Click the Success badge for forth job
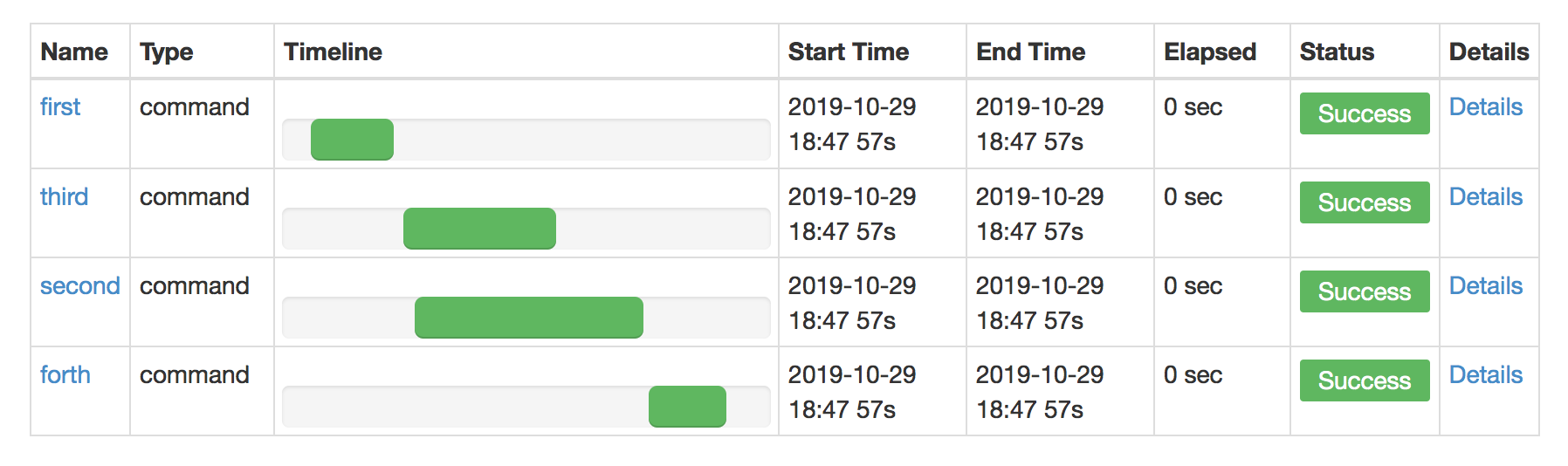Viewport: 1568px width, 466px height. (1364, 380)
